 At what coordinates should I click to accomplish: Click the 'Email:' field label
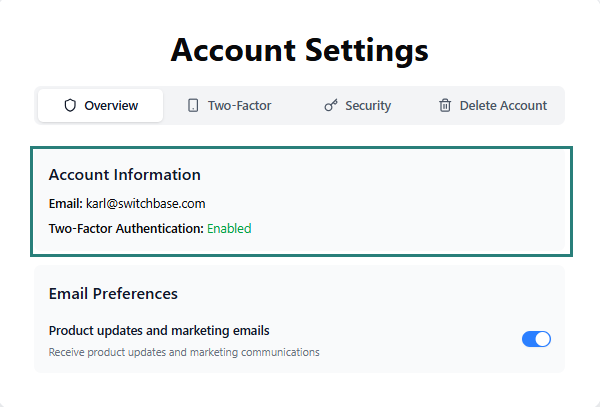(65, 203)
